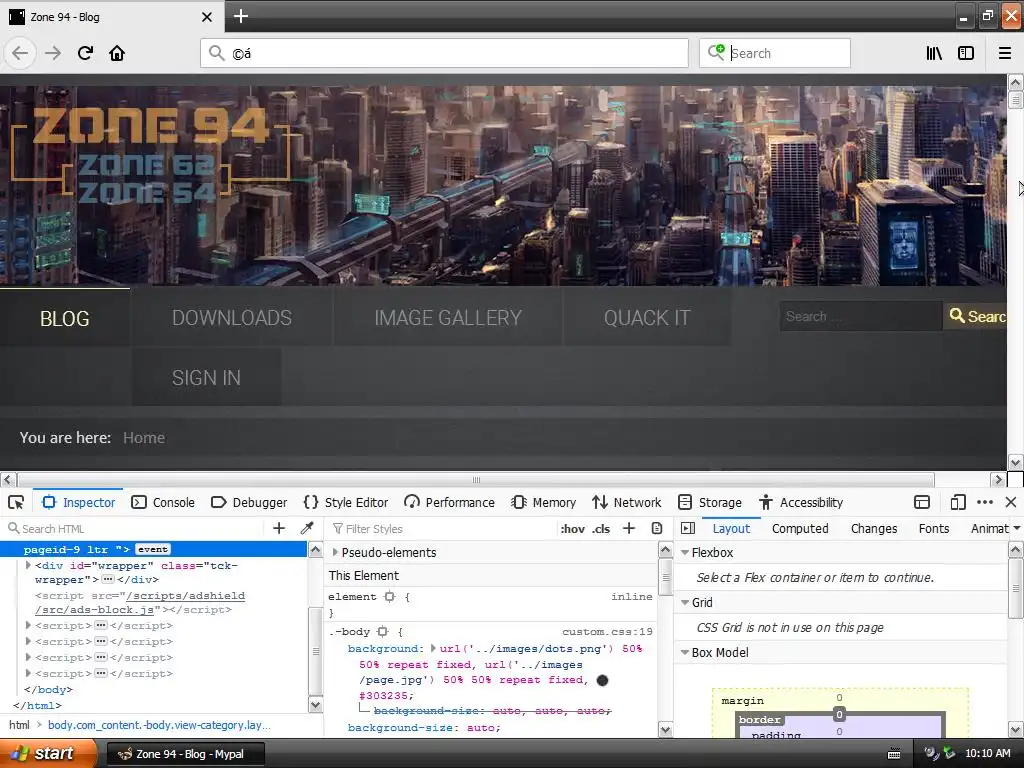Activate the element picker tool
This screenshot has height=768, width=1024.
pos(16,502)
